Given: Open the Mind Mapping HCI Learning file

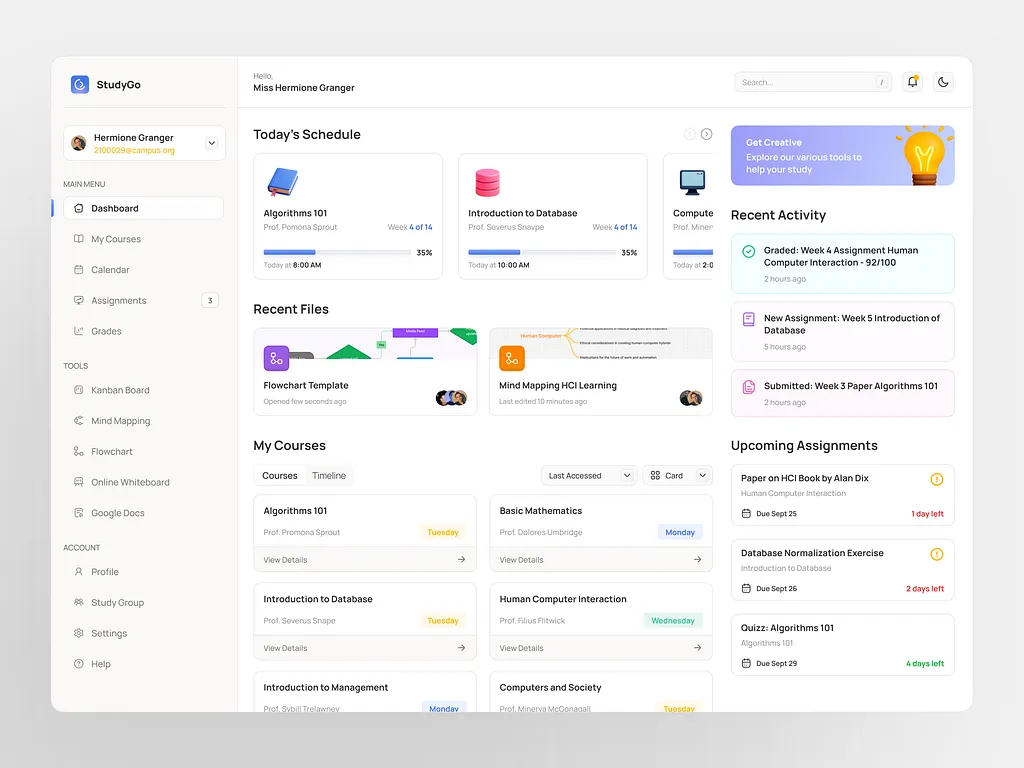Looking at the screenshot, I should click(601, 372).
